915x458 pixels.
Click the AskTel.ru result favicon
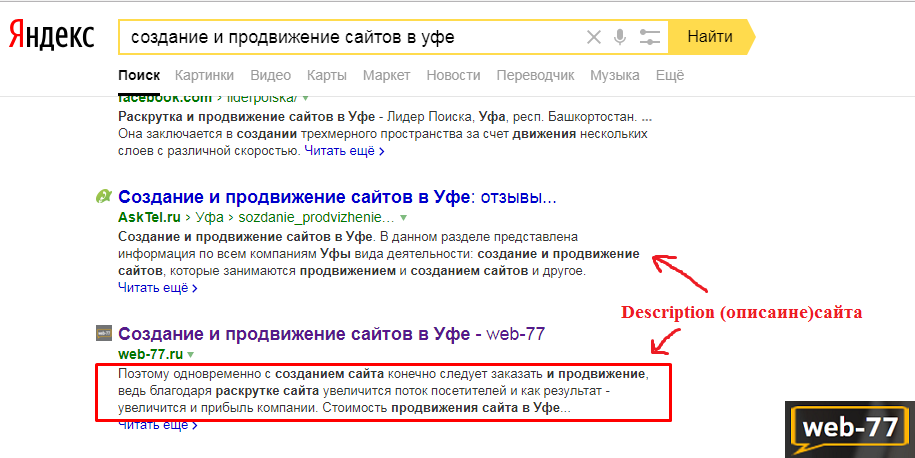coord(103,197)
